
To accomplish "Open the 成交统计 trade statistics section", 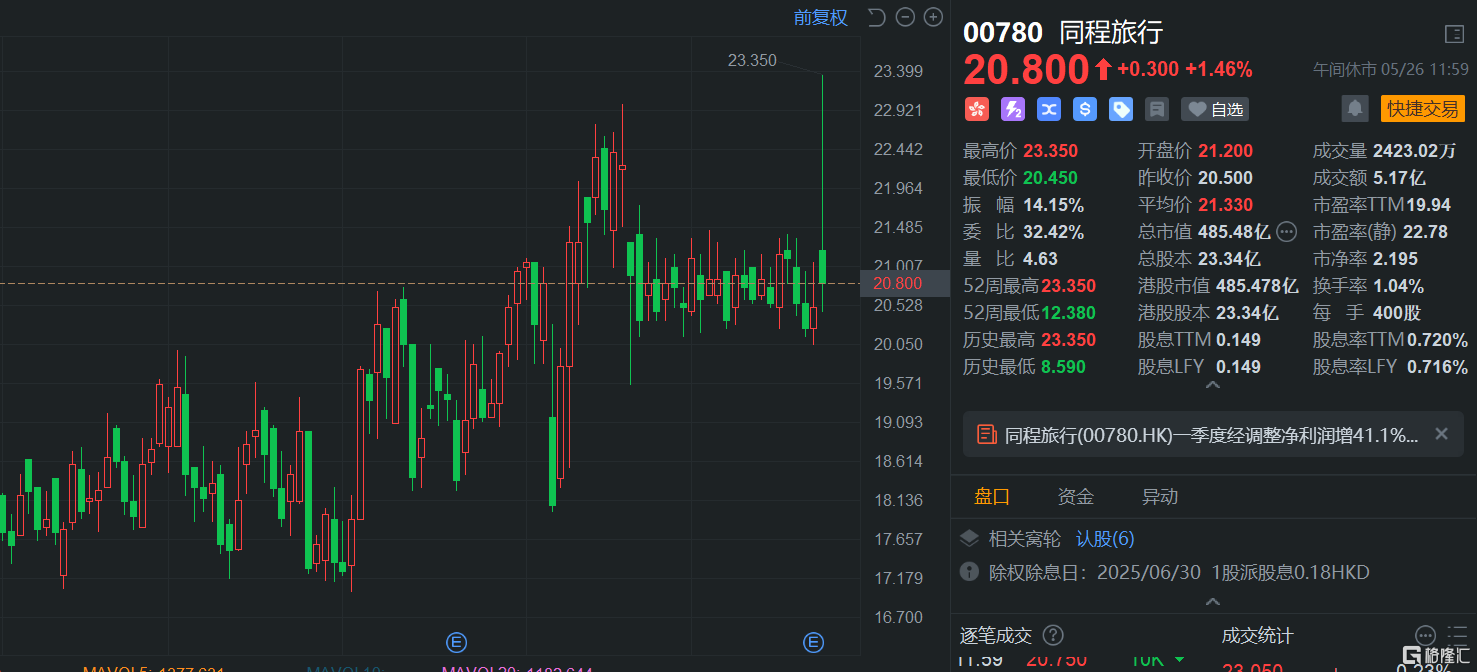I will click(x=1257, y=636).
